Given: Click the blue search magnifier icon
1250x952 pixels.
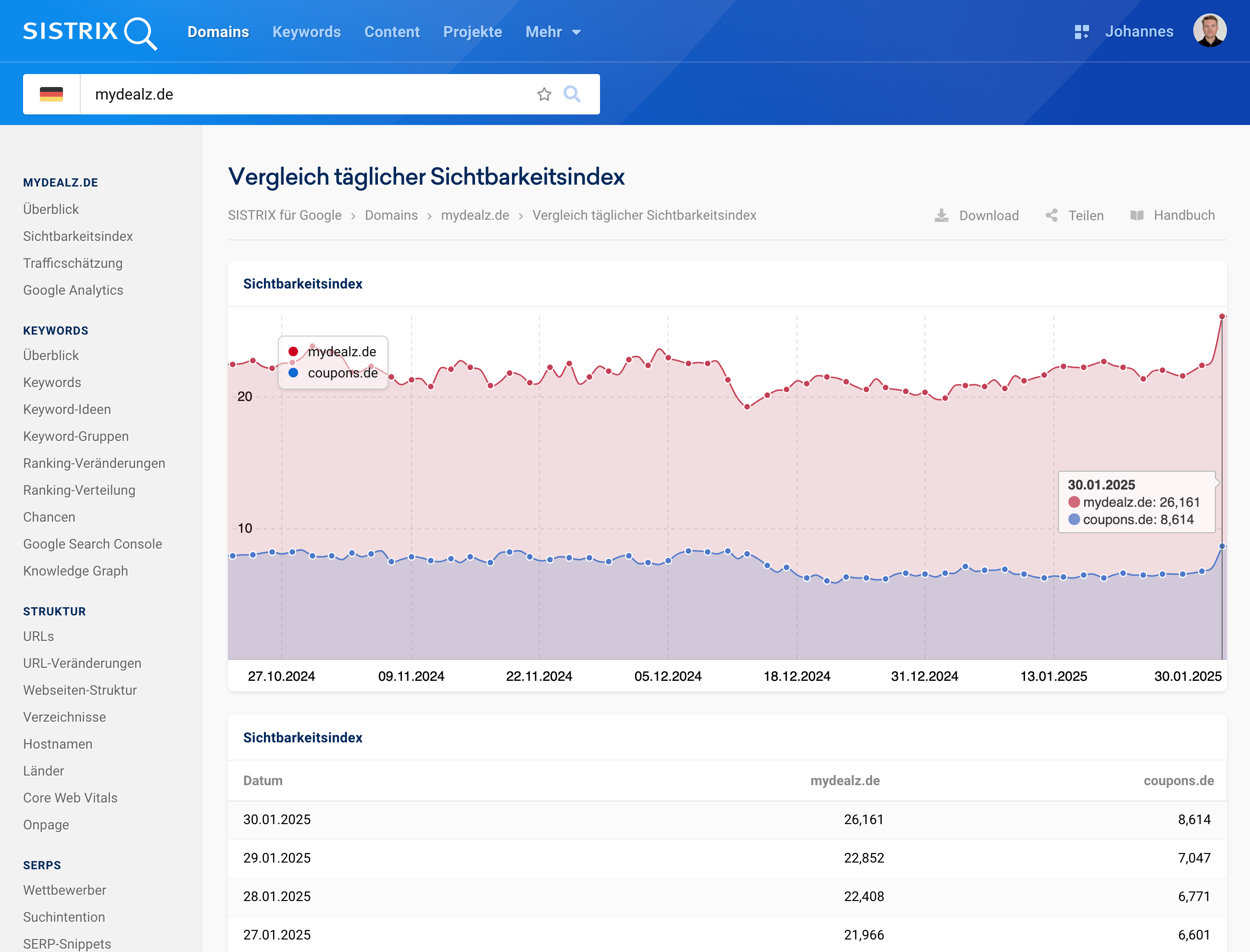Looking at the screenshot, I should 572,94.
